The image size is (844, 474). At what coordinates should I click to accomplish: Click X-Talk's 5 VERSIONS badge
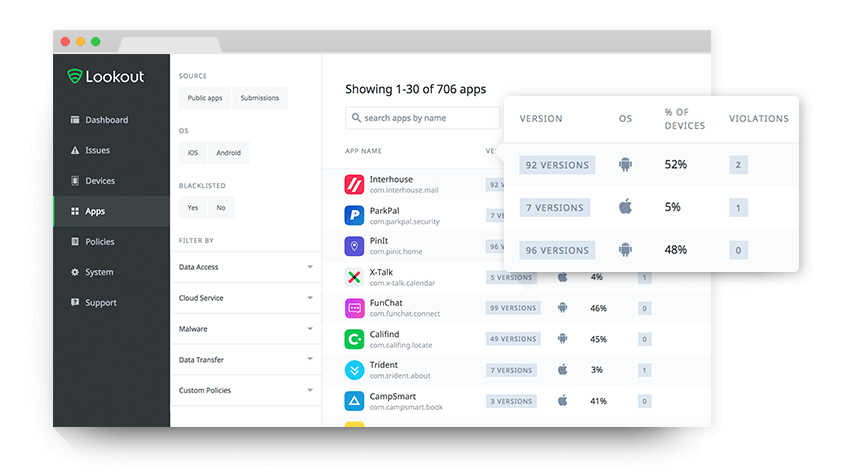click(511, 278)
